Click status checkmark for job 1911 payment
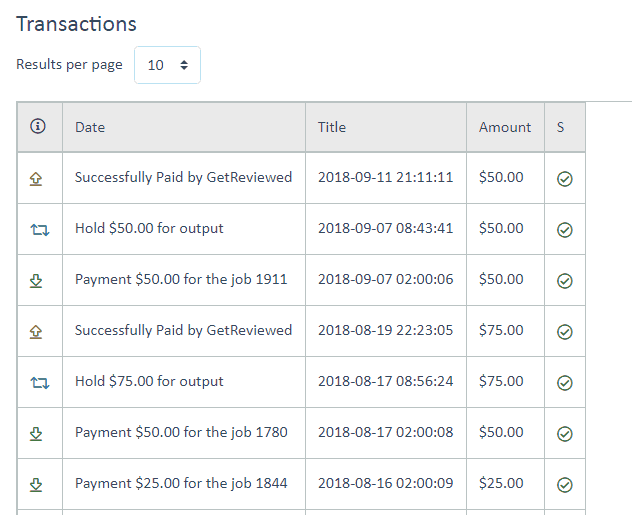The height and width of the screenshot is (515, 632). point(564,281)
